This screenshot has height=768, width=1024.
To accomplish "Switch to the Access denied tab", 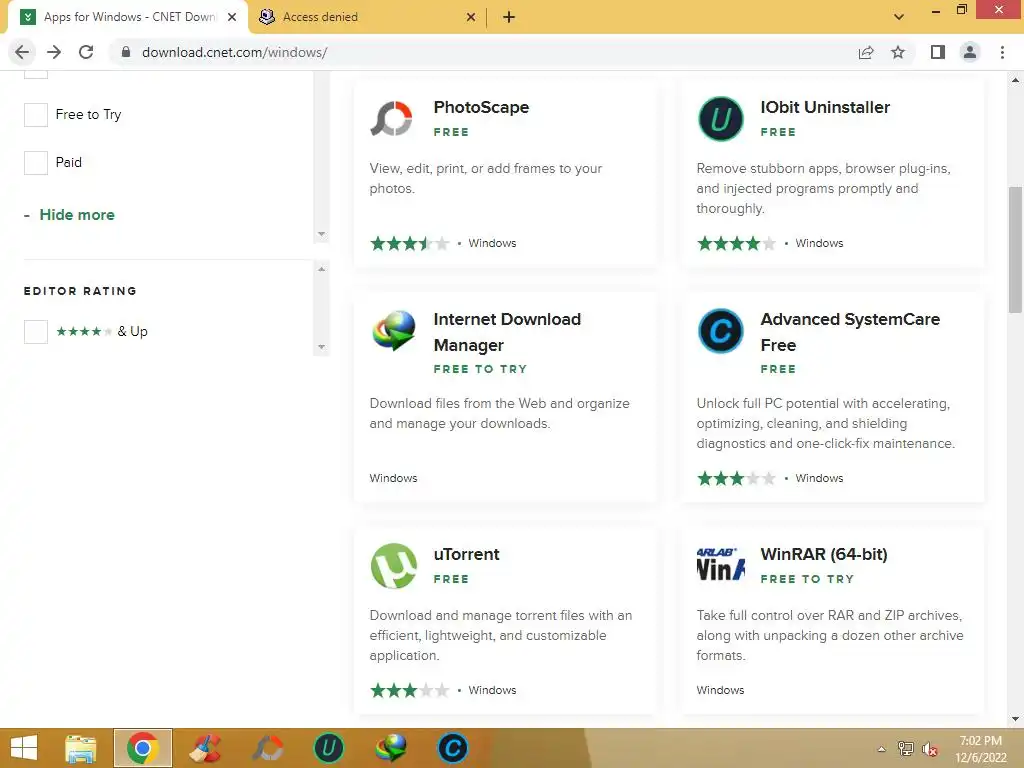I will click(368, 17).
